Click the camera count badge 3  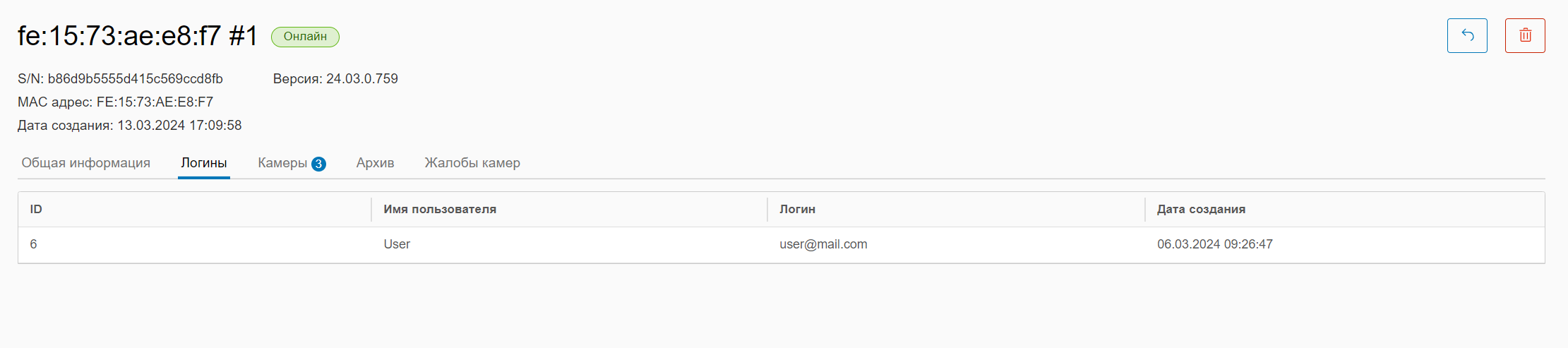pos(318,164)
